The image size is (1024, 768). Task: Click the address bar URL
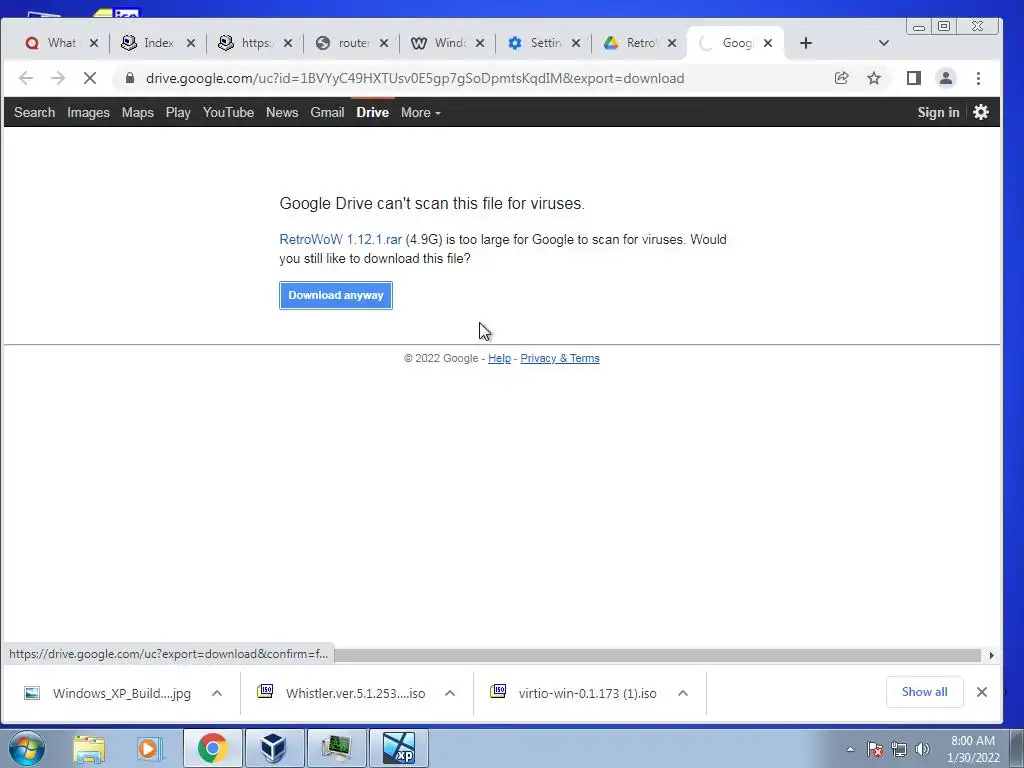[x=415, y=78]
